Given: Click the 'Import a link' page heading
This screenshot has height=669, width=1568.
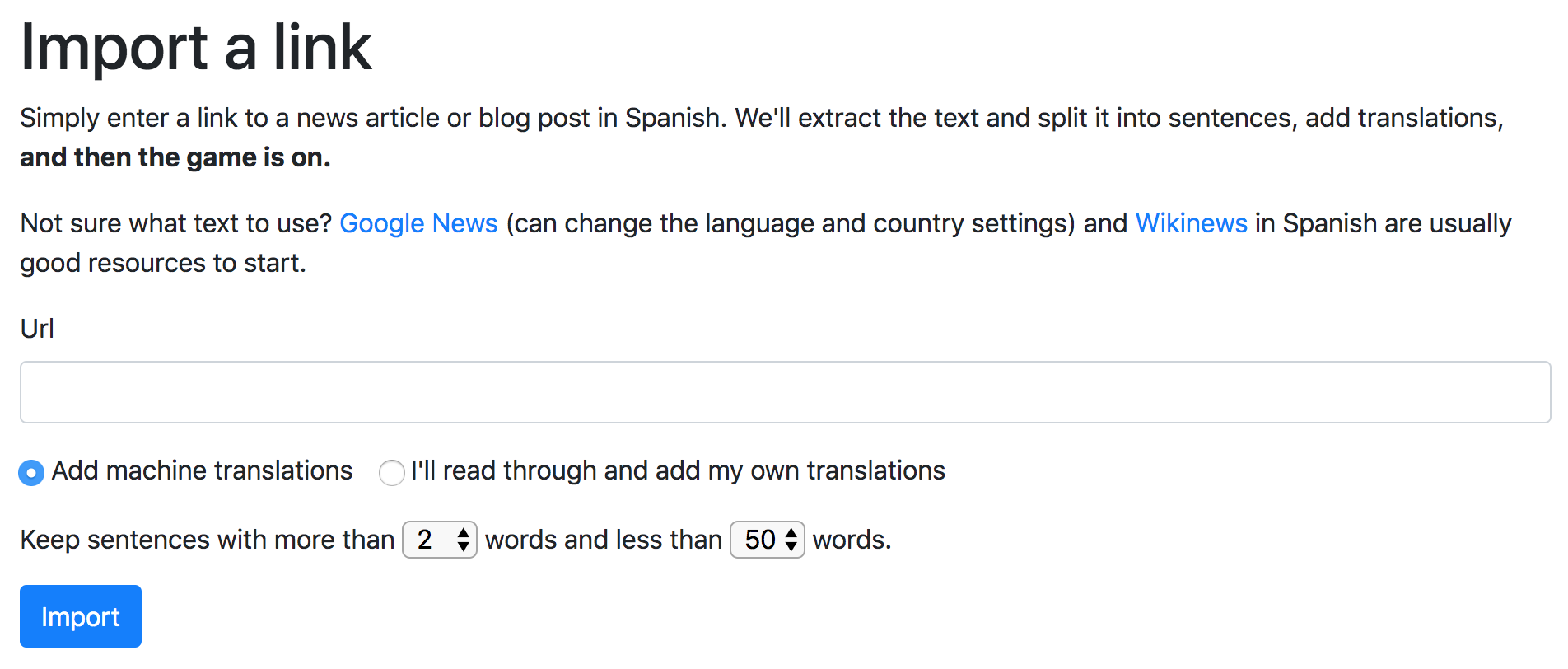Looking at the screenshot, I should tap(196, 47).
